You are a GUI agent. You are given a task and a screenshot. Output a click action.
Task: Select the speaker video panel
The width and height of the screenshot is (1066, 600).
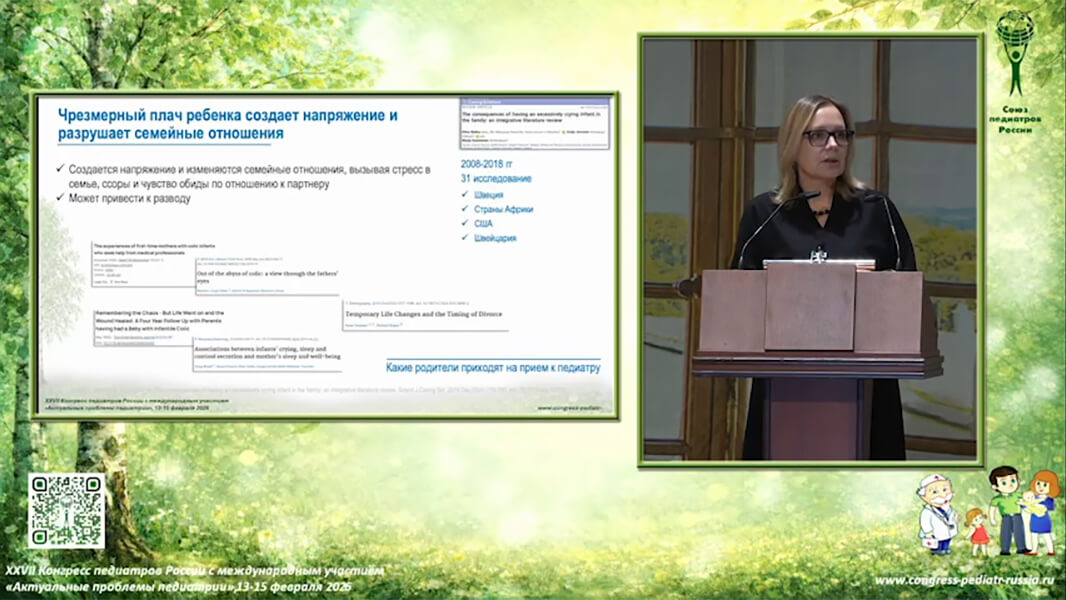click(810, 250)
